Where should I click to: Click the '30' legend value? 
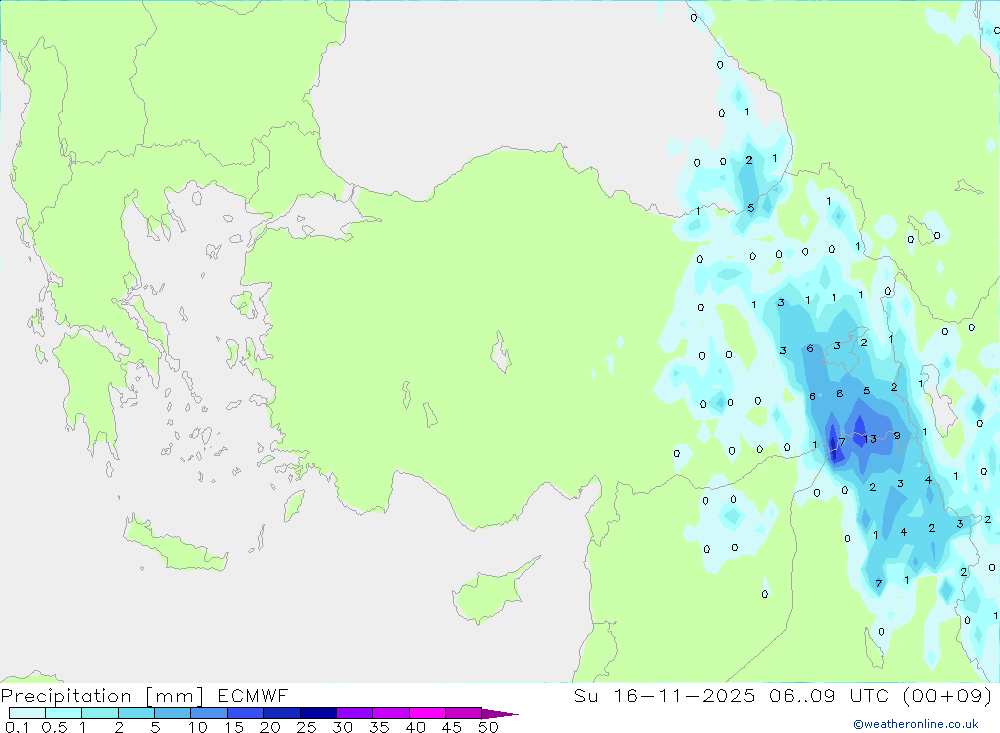point(343,727)
